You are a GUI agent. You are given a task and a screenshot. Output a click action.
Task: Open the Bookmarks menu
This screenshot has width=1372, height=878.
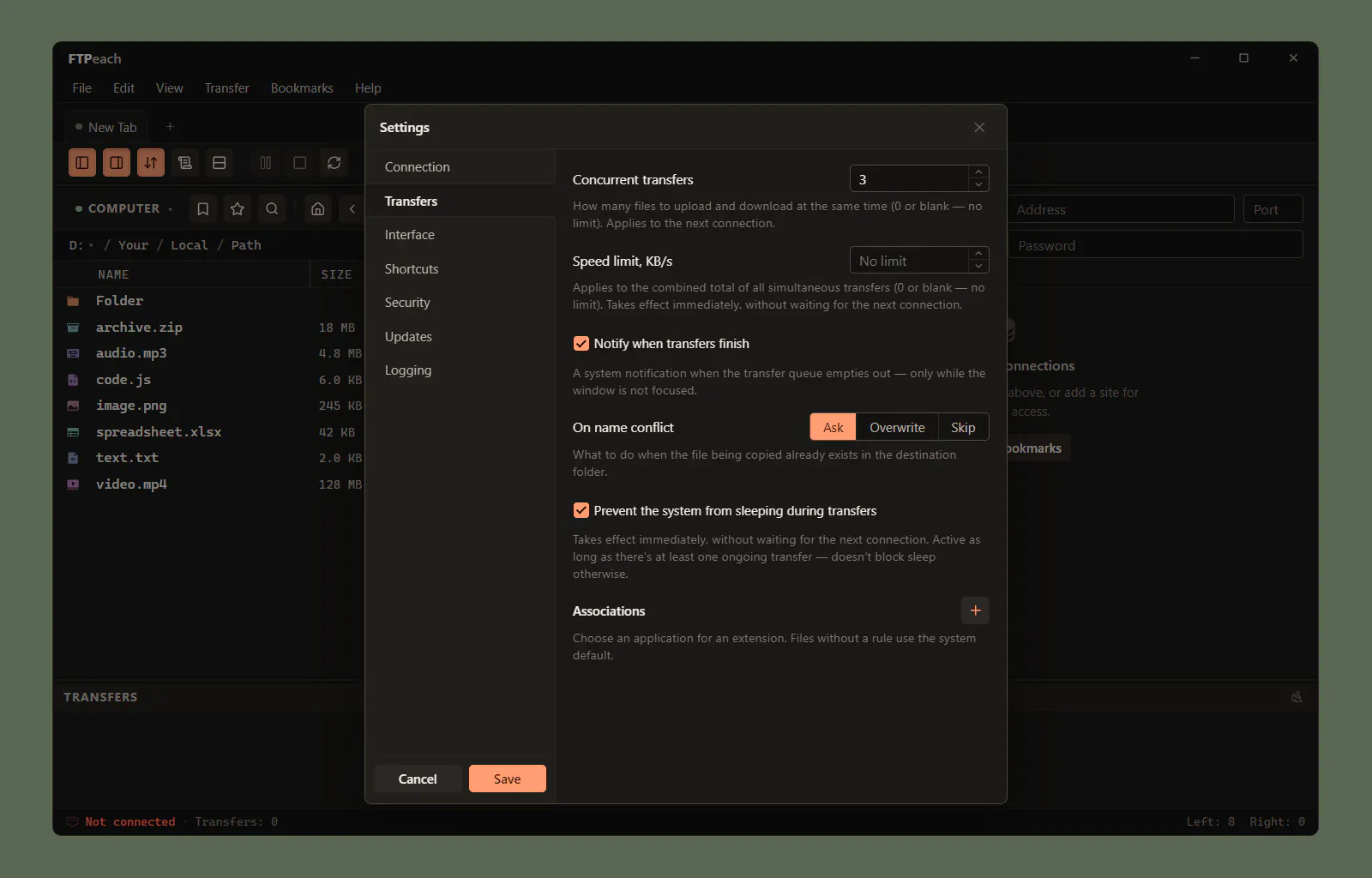tap(302, 88)
